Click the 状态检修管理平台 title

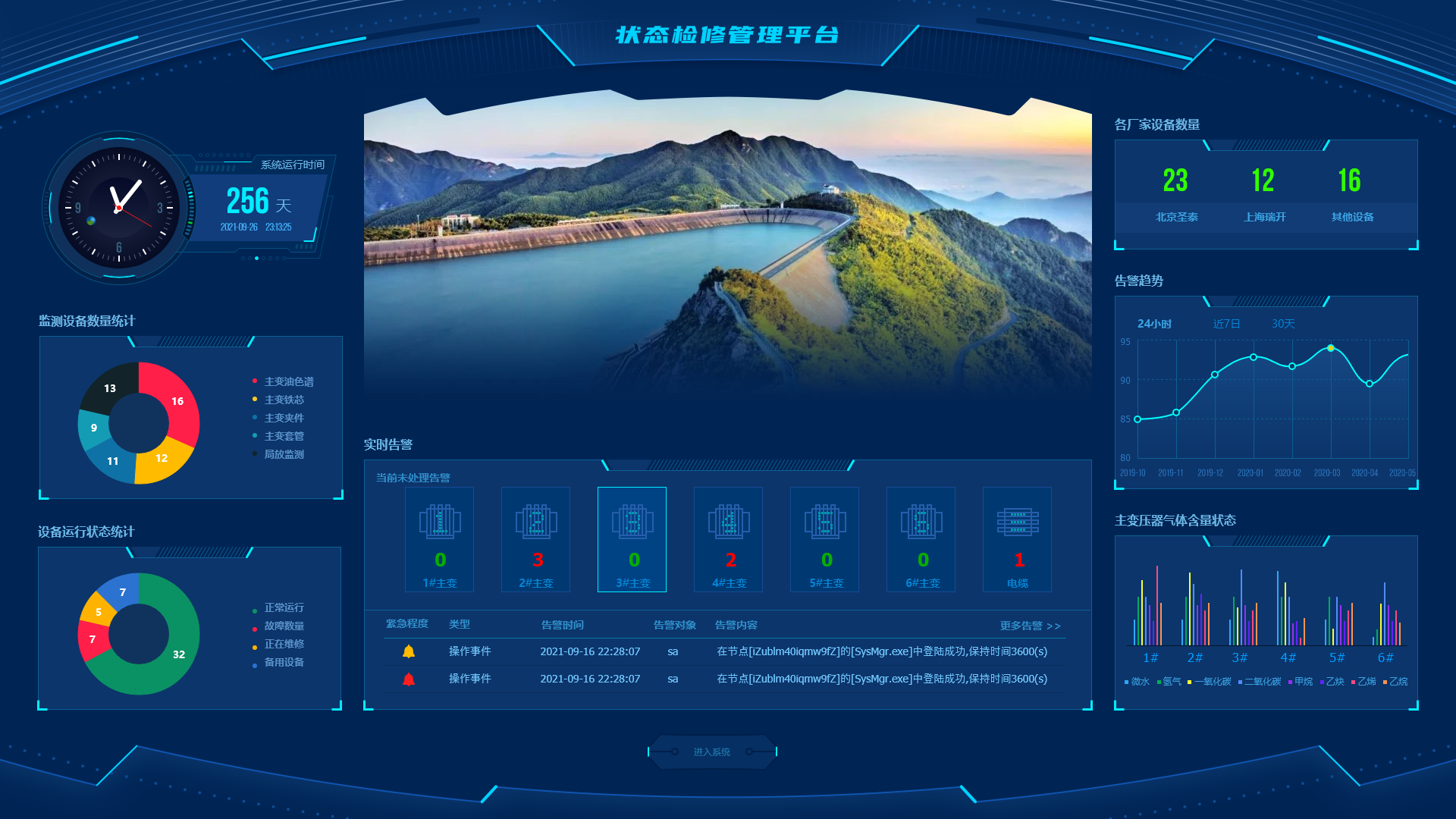(727, 35)
